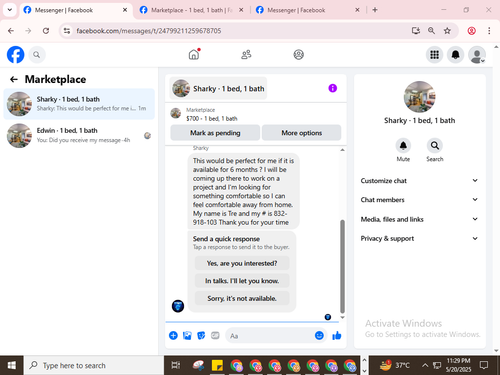Click More options button

[x=302, y=133]
